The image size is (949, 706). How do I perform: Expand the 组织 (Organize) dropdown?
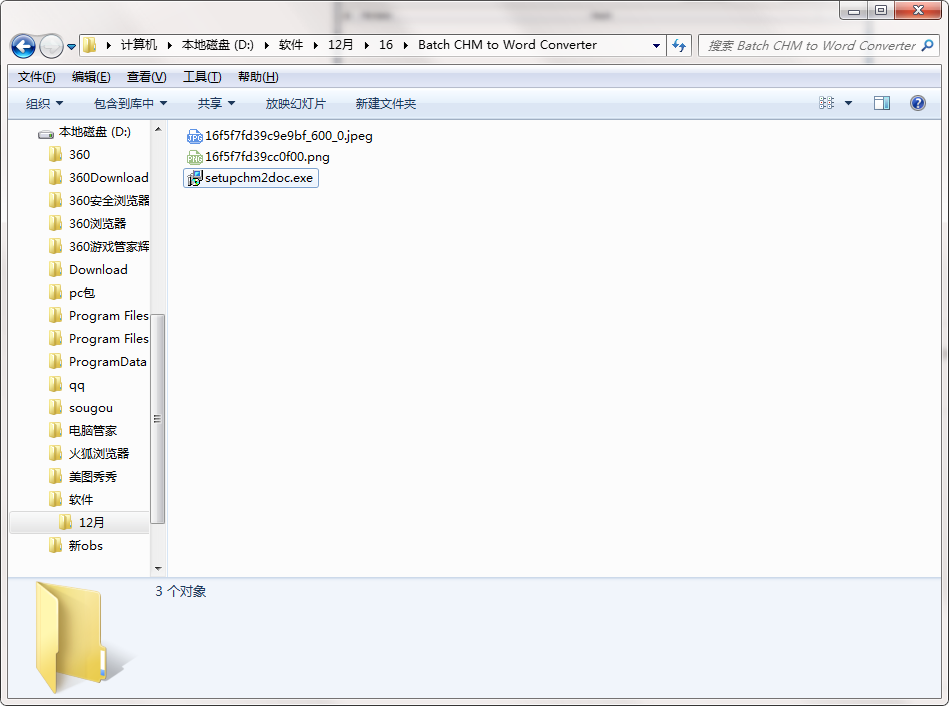44,103
